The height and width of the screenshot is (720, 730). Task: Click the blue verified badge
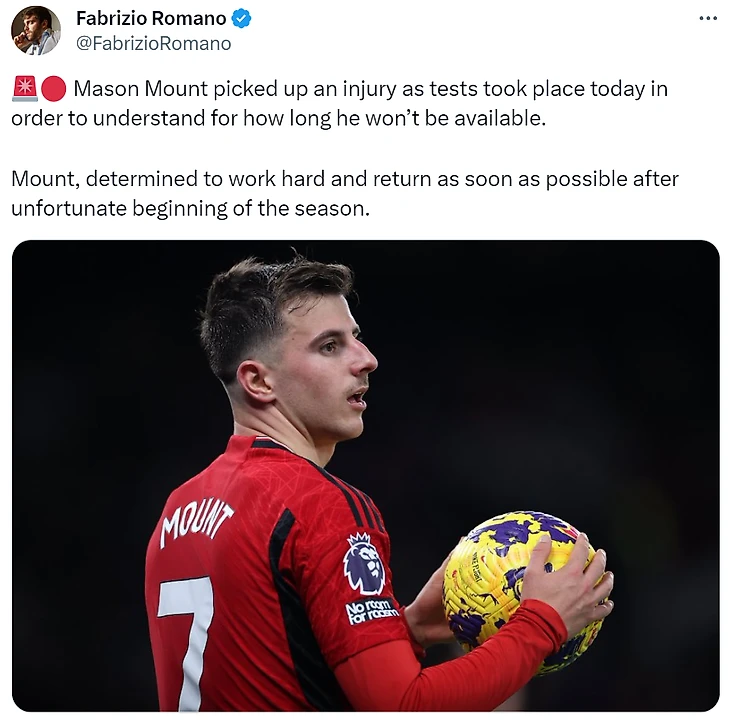241,19
